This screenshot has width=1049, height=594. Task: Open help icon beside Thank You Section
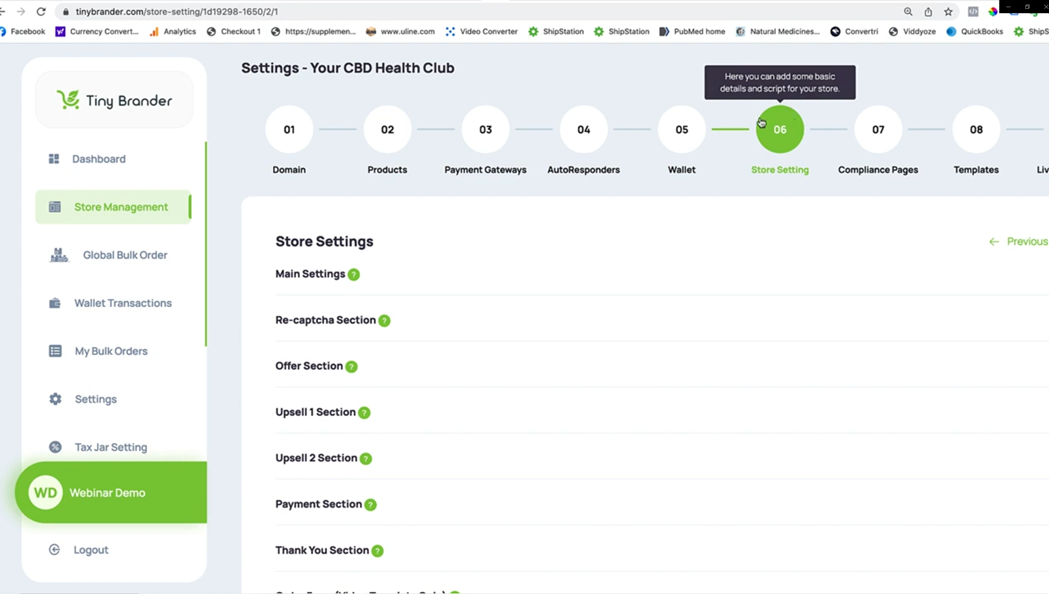pos(377,551)
